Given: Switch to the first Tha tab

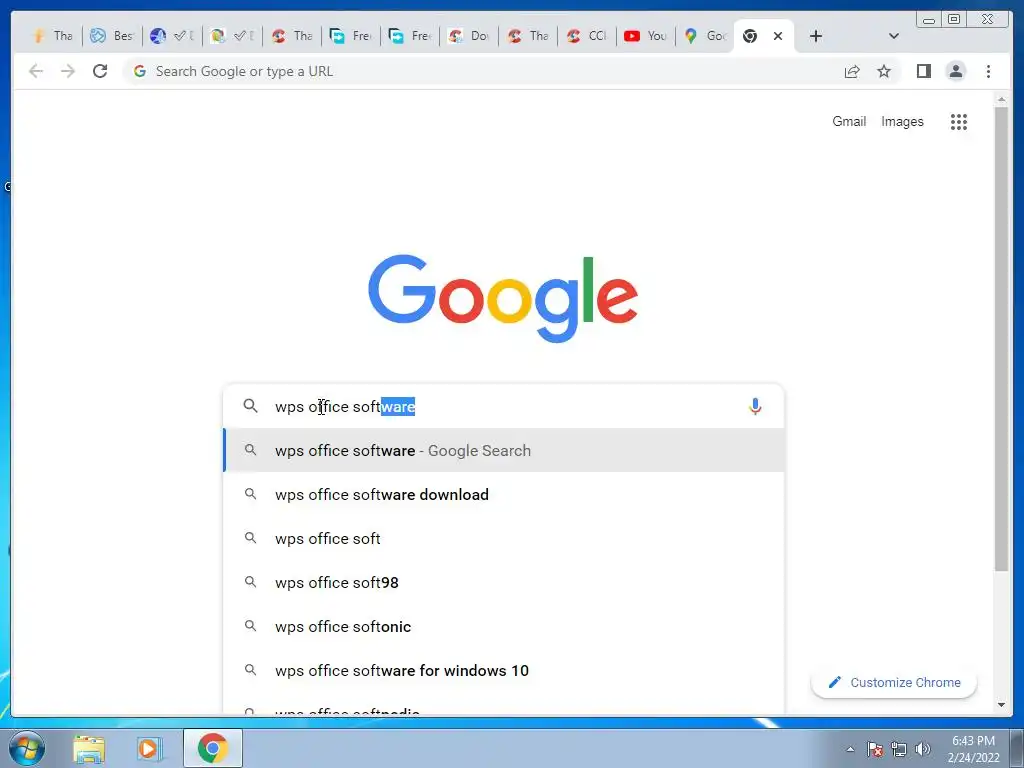Looking at the screenshot, I should [x=52, y=36].
